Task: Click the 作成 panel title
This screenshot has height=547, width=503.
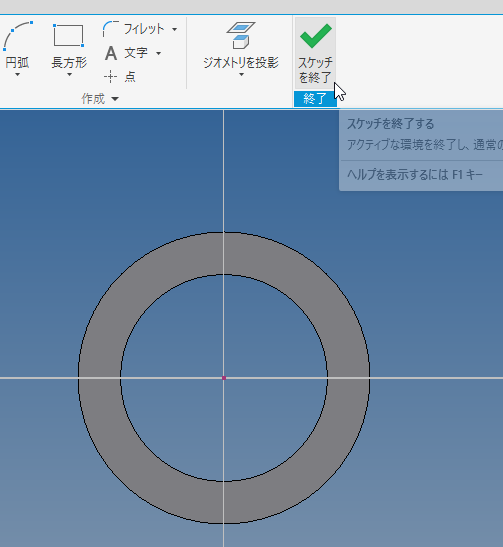Action: pyautogui.click(x=93, y=99)
